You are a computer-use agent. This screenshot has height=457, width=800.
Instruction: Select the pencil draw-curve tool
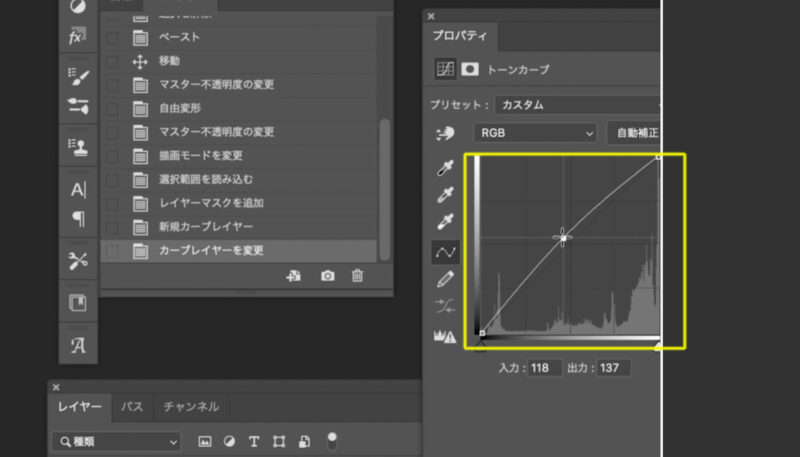[x=445, y=280]
